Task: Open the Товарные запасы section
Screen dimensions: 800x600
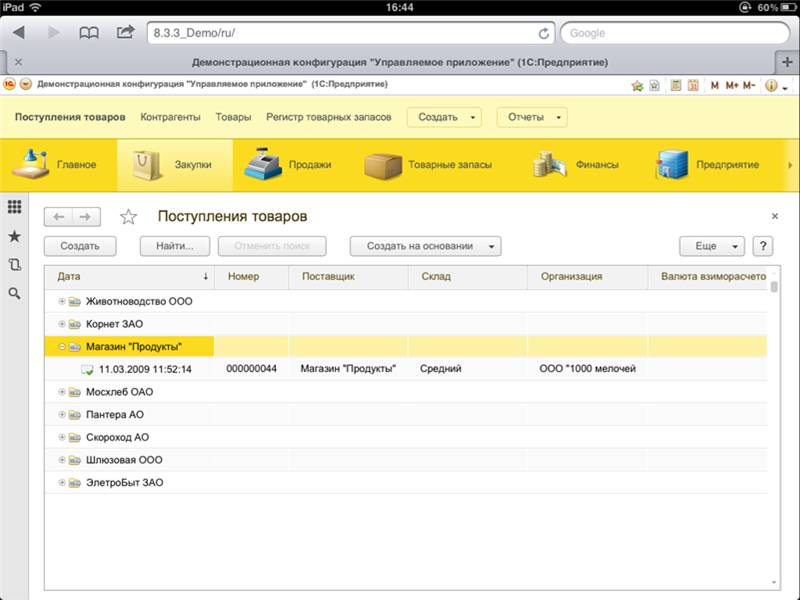Action: (429, 165)
